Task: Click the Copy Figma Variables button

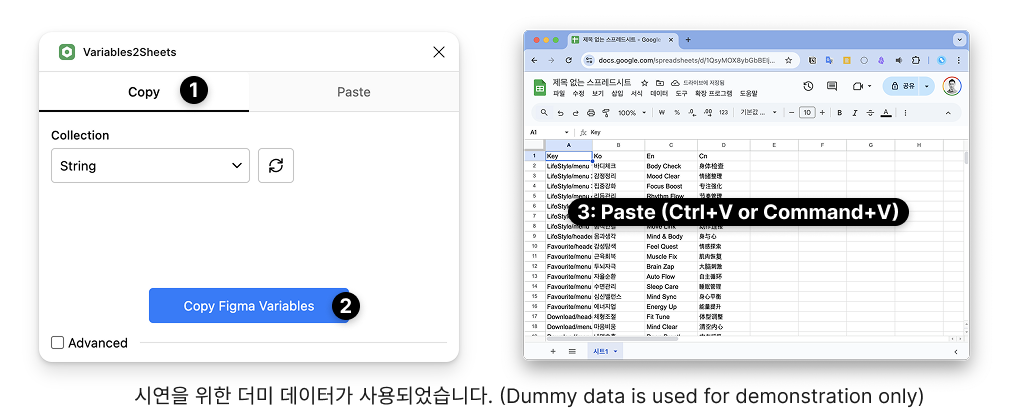Action: point(249,306)
